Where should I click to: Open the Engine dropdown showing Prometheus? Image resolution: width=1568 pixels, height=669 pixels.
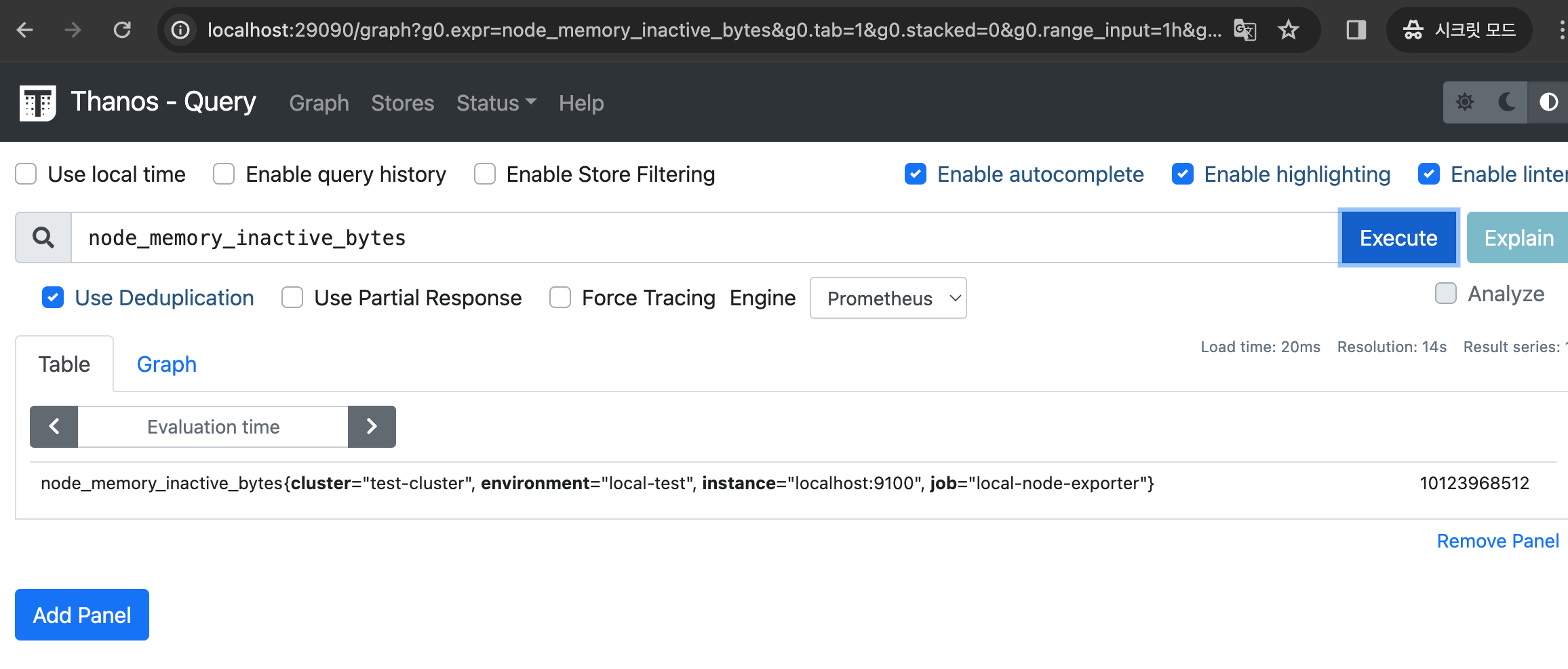click(x=888, y=298)
